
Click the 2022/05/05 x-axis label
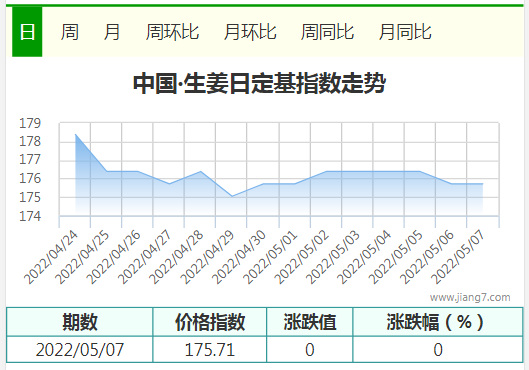(395, 257)
